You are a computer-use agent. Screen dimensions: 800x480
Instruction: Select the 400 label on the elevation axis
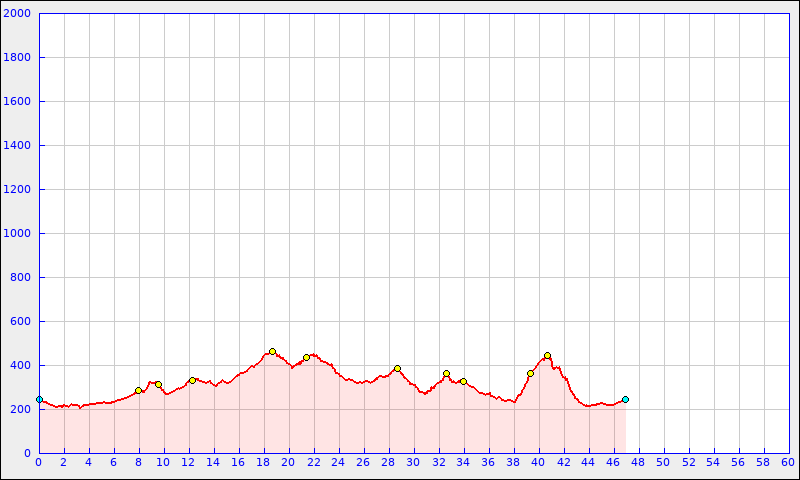click(21, 366)
